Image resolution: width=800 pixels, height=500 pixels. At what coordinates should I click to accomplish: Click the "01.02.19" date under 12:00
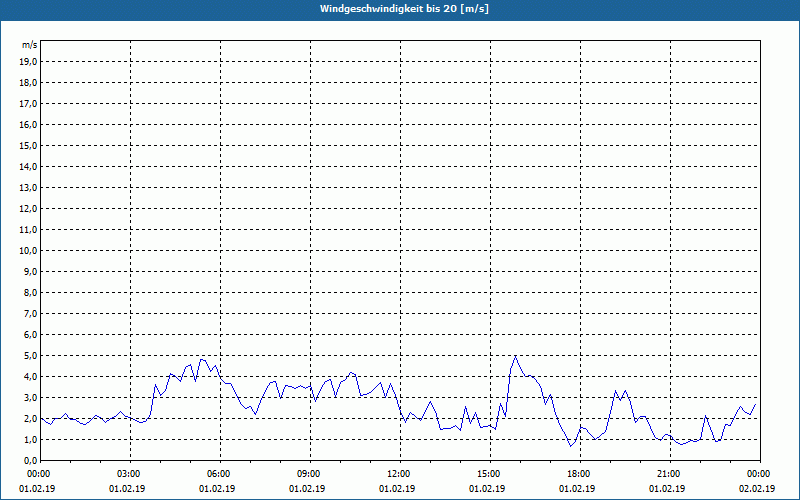tap(397, 489)
